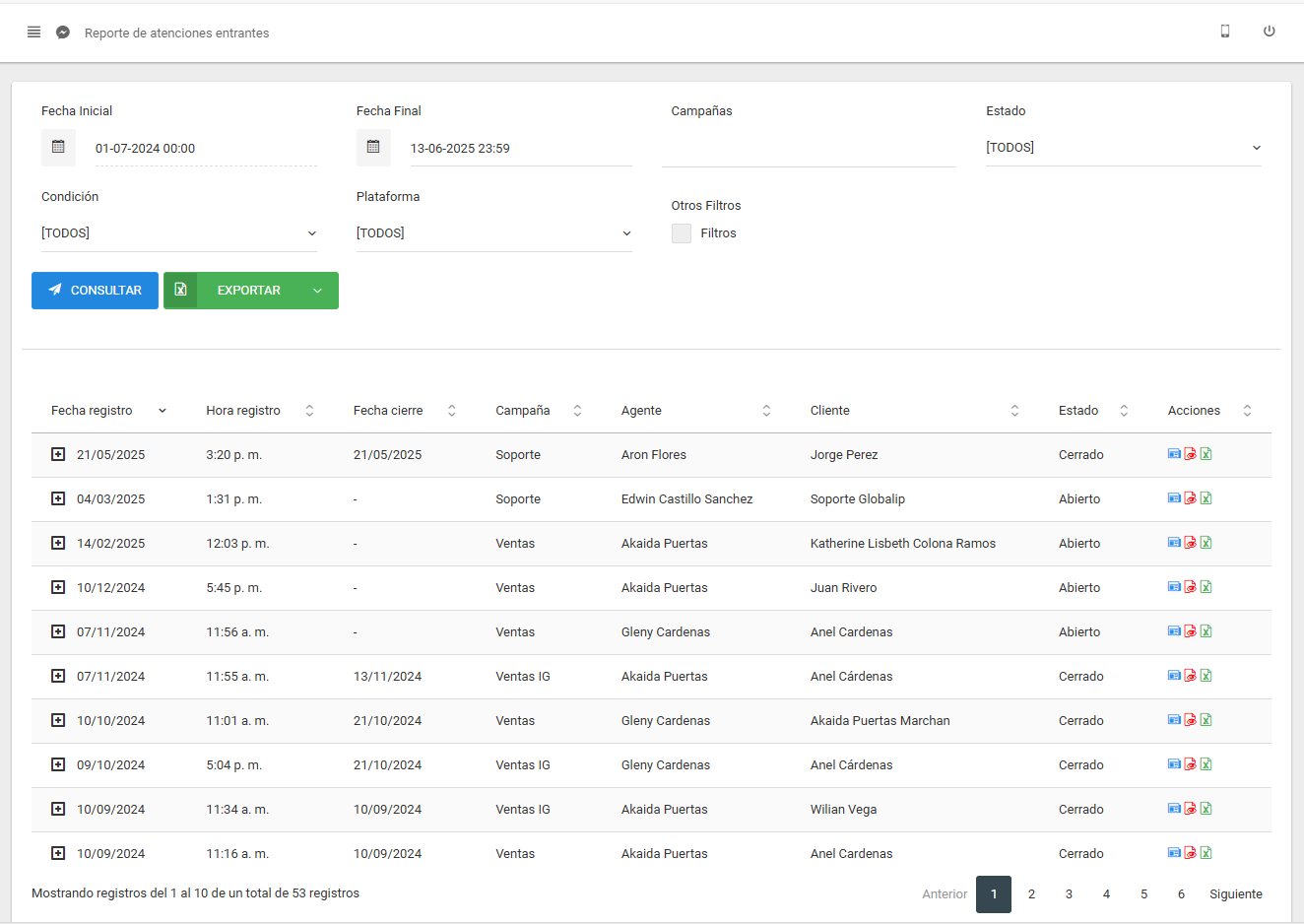Image resolution: width=1304 pixels, height=924 pixels.
Task: Open the Fecha Final calendar picker
Action: (x=373, y=148)
